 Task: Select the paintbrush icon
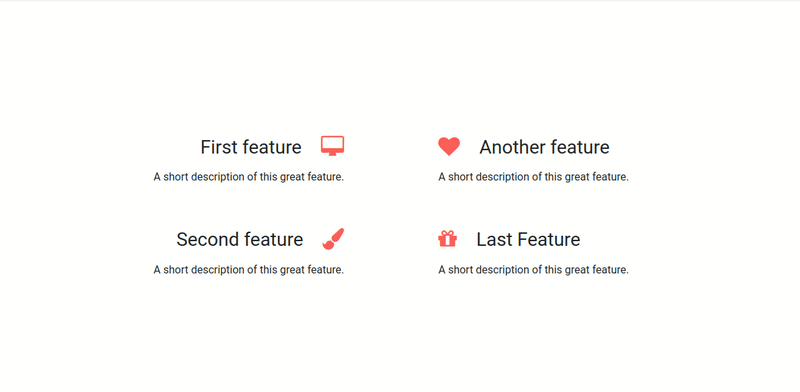(333, 239)
